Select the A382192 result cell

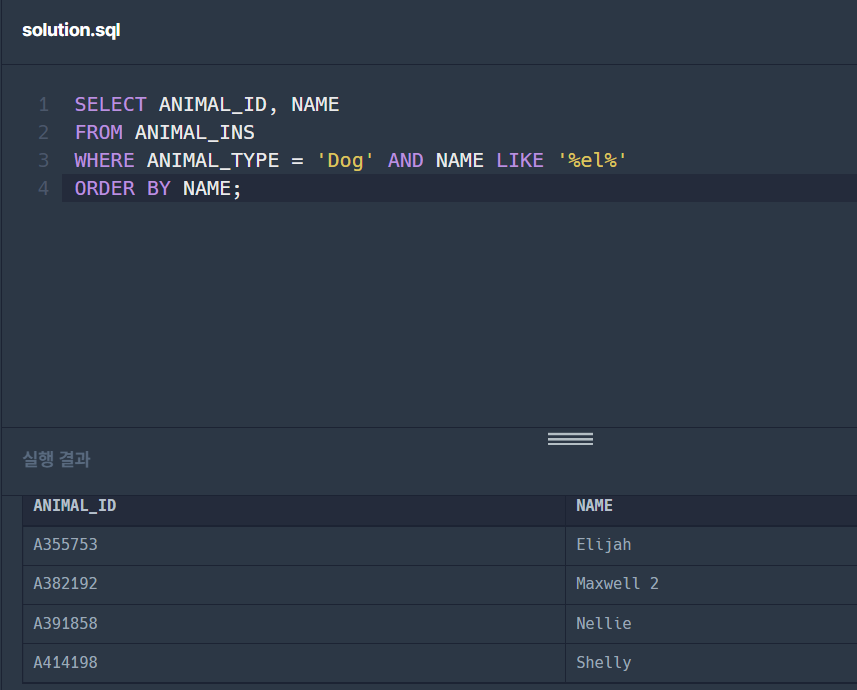click(x=294, y=584)
